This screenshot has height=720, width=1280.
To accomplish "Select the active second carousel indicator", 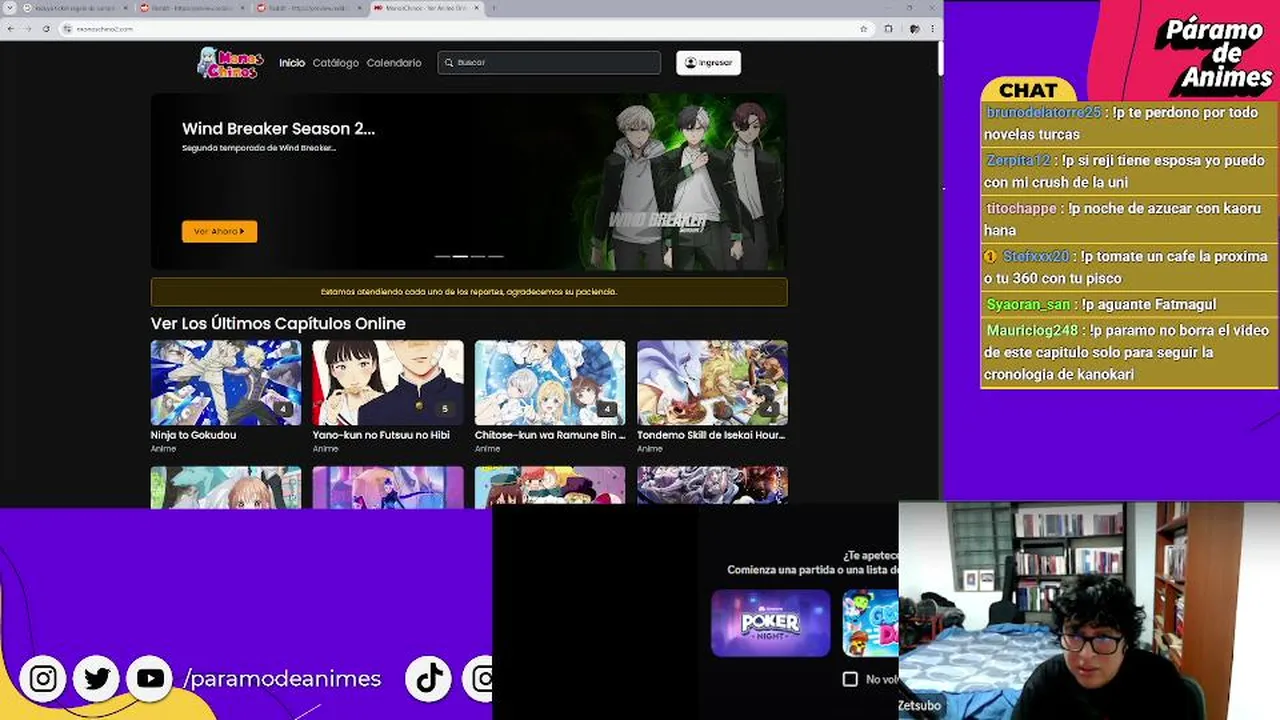I will 460,257.
